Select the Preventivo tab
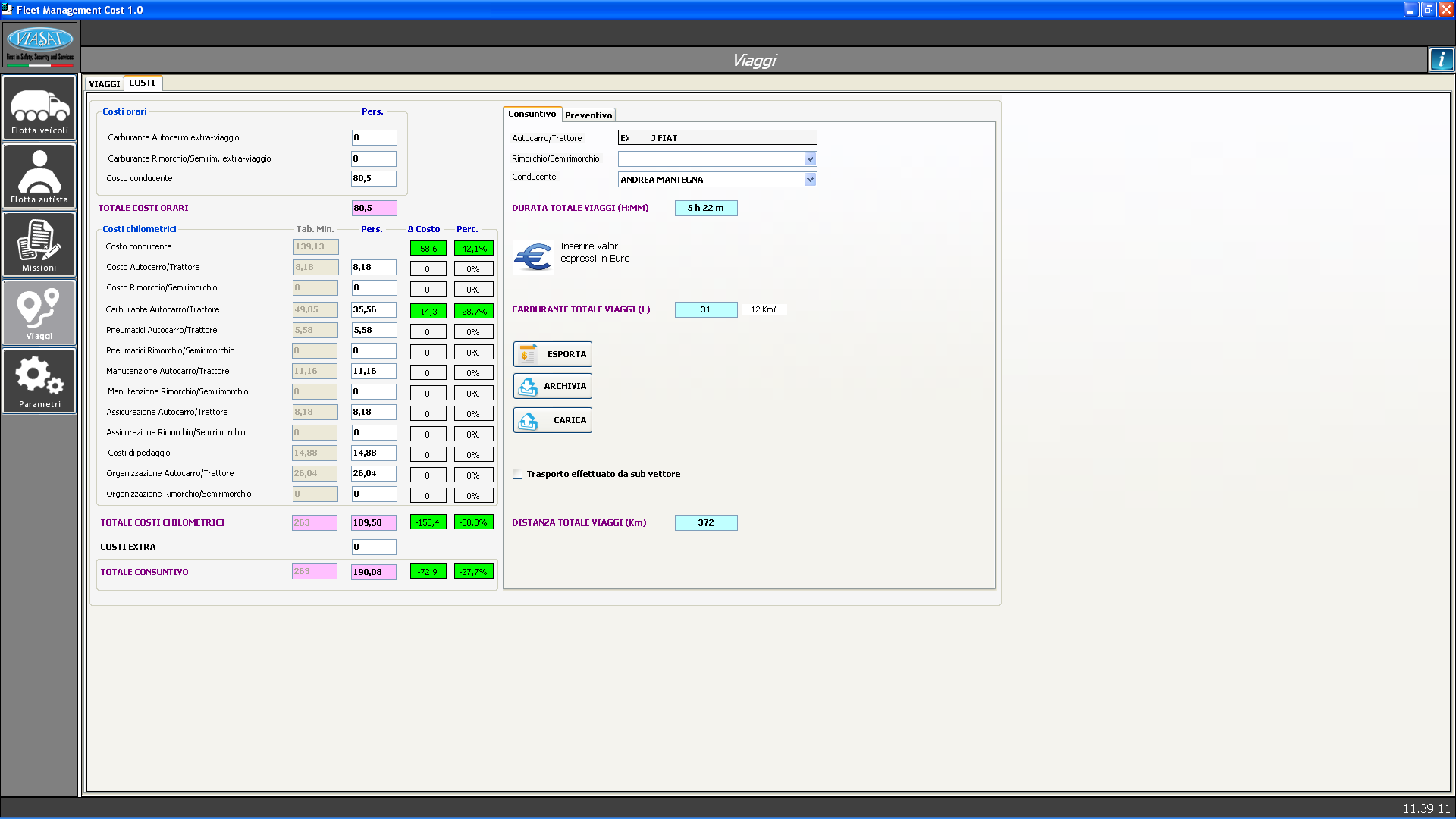This screenshot has width=1456, height=819. [x=588, y=115]
